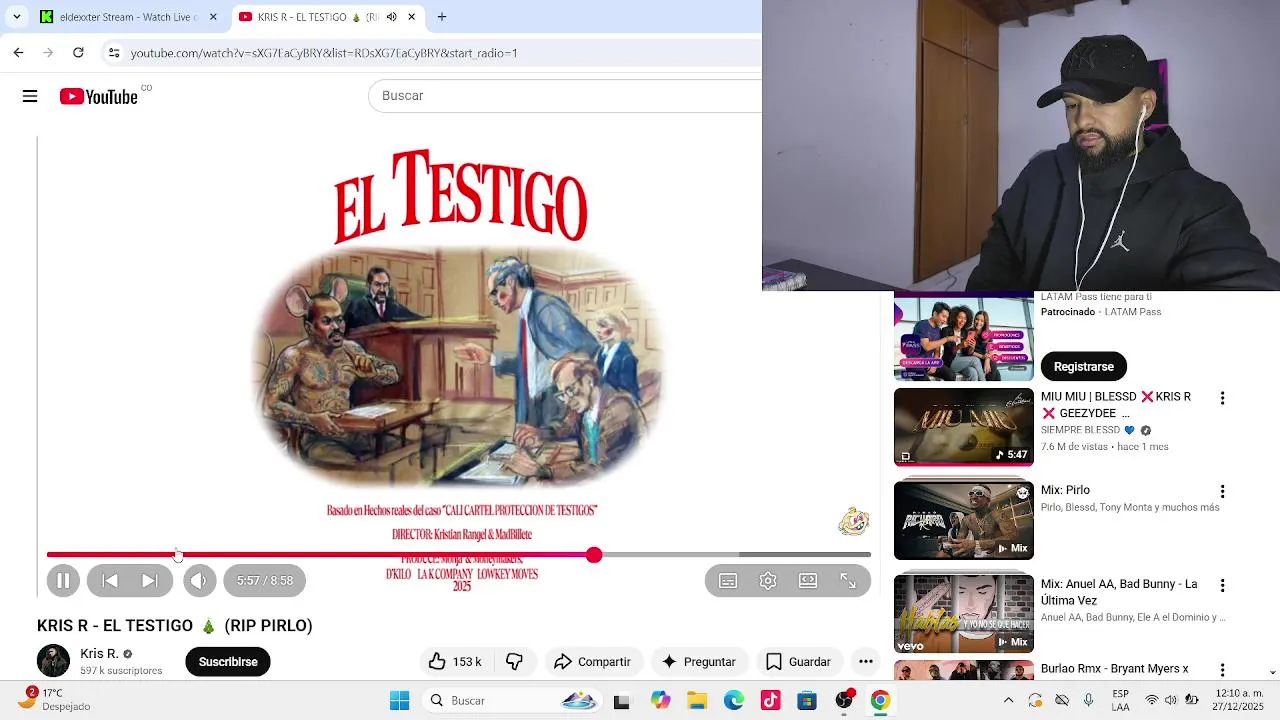The width and height of the screenshot is (1280, 720).
Task: Reload the current page
Action: tap(78, 53)
